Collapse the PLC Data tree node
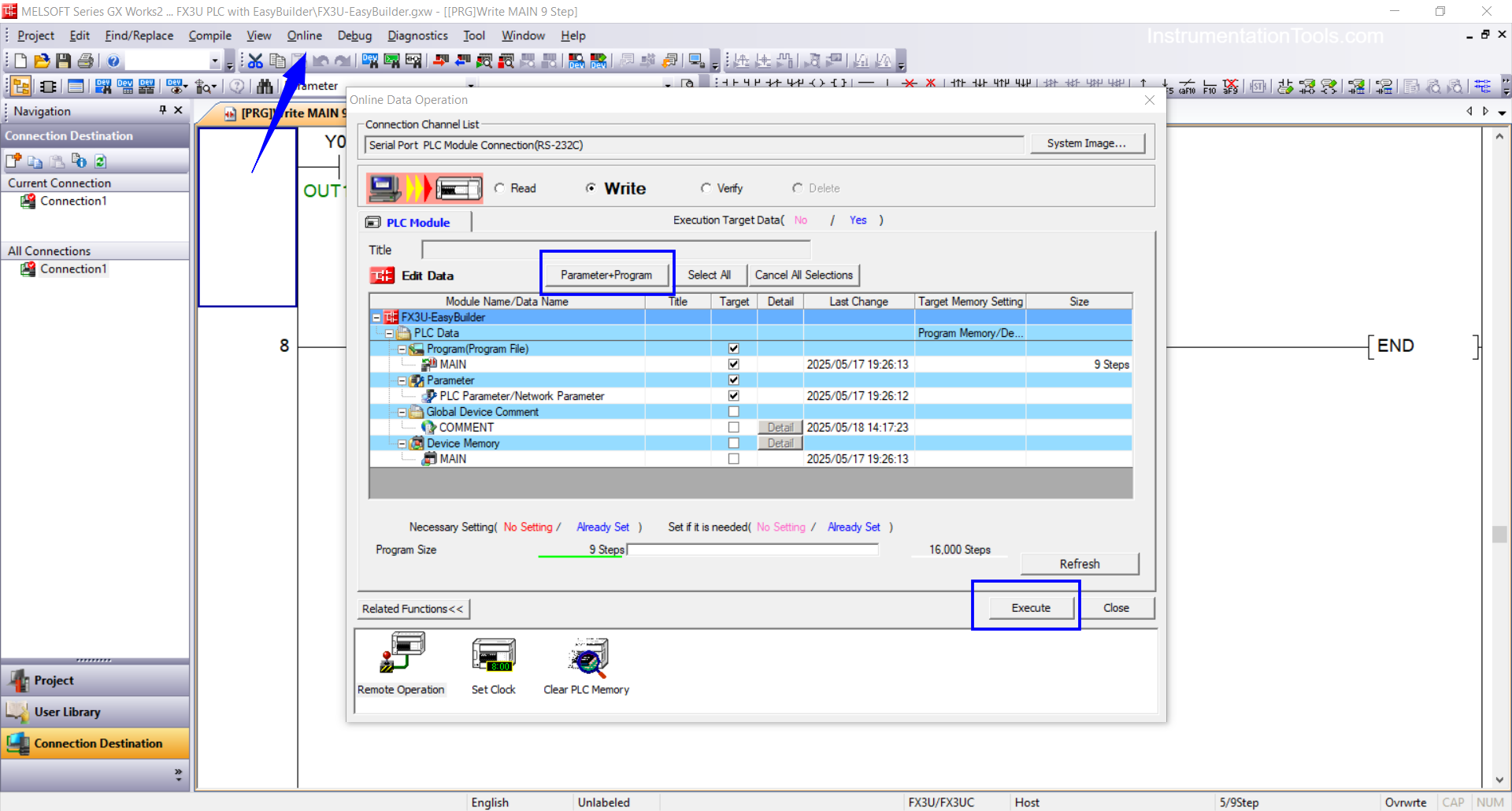The height and width of the screenshot is (811, 1512). 389,333
